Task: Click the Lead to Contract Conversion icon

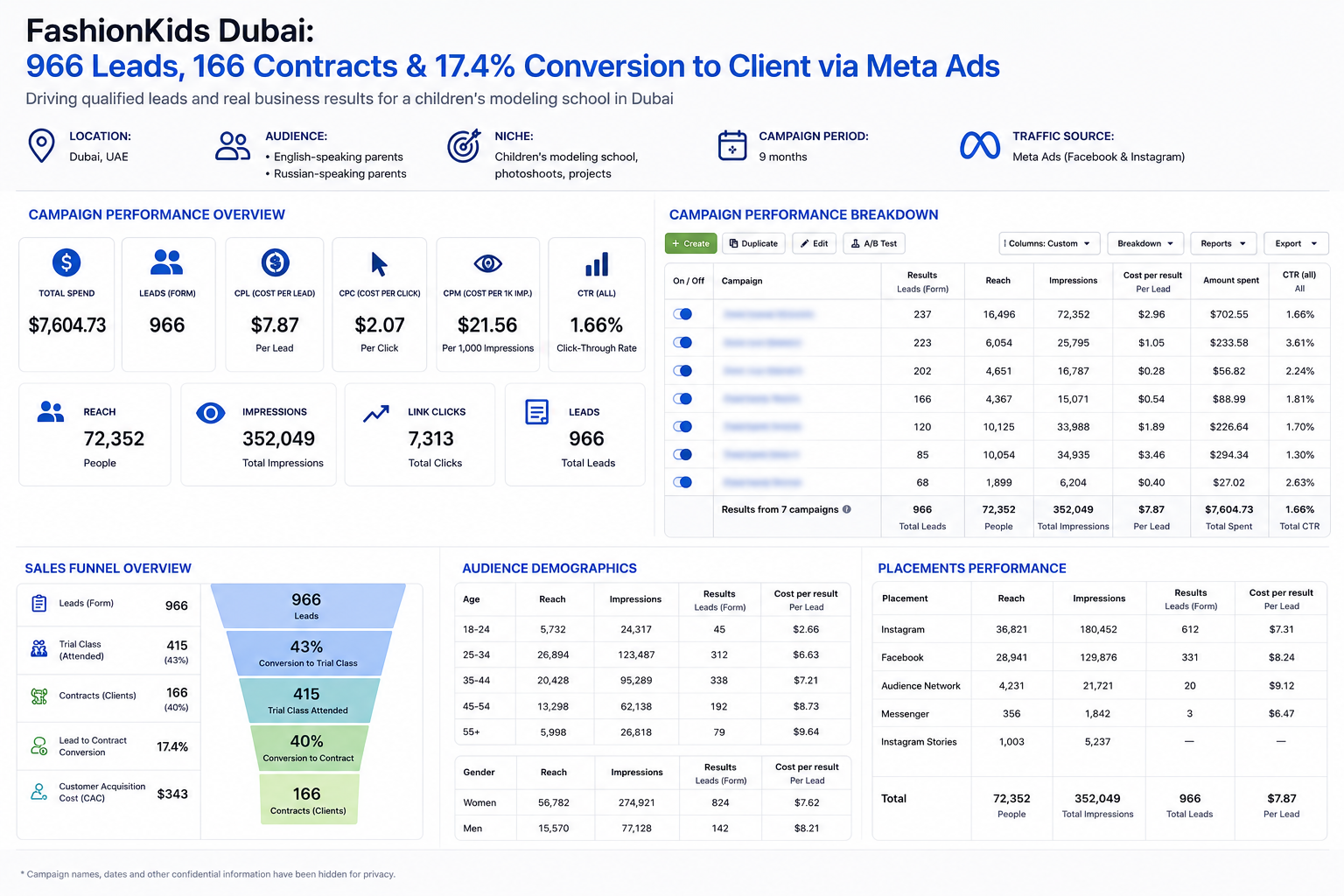Action: pos(38,745)
